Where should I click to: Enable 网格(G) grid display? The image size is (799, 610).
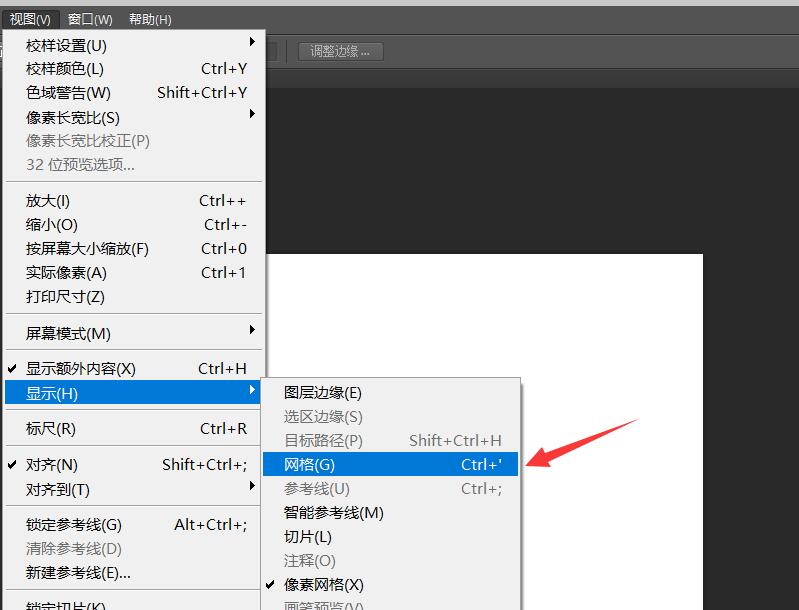(x=390, y=464)
